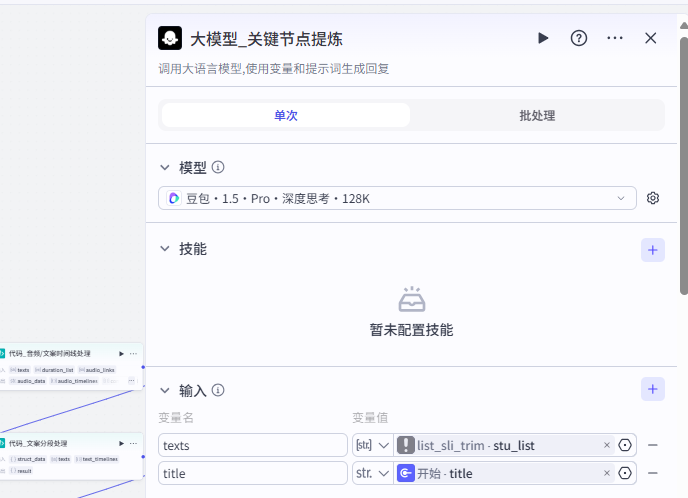Click the scrollbar up arrow
688x498 pixels.
pos(684,25)
